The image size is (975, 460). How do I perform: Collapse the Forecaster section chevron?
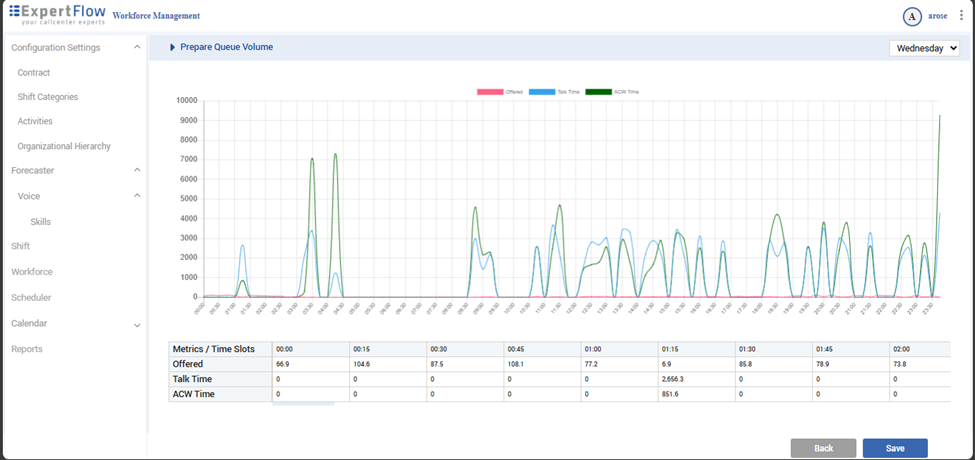coord(137,171)
